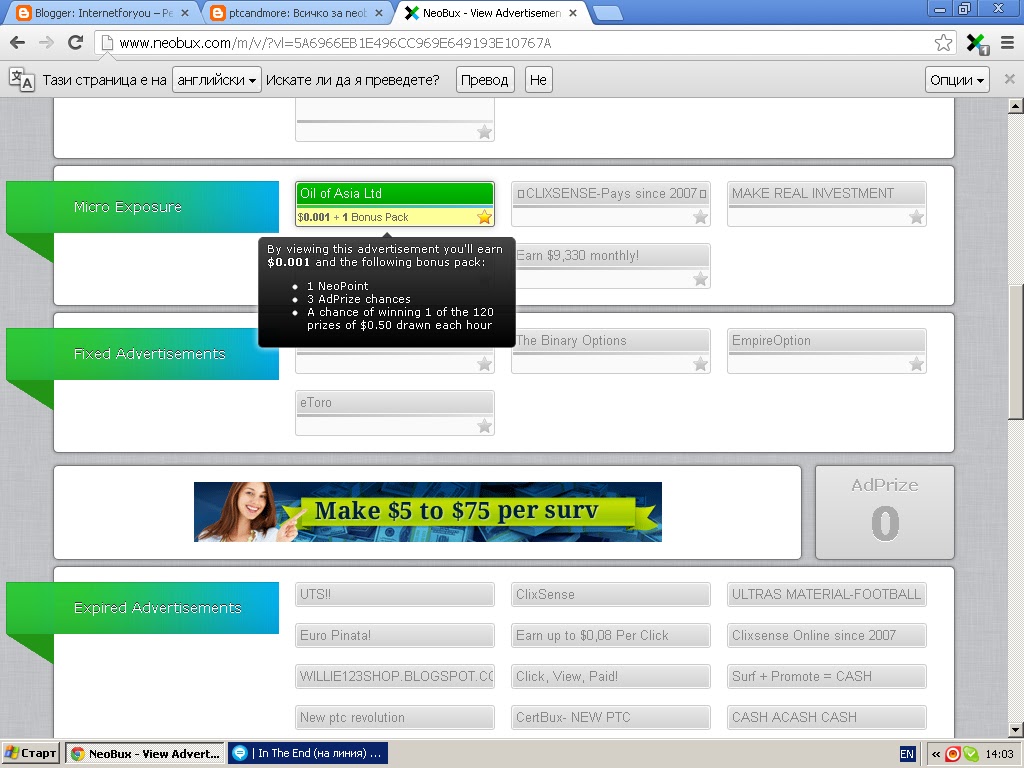
Task: Click the green tray icon
Action: click(971, 754)
